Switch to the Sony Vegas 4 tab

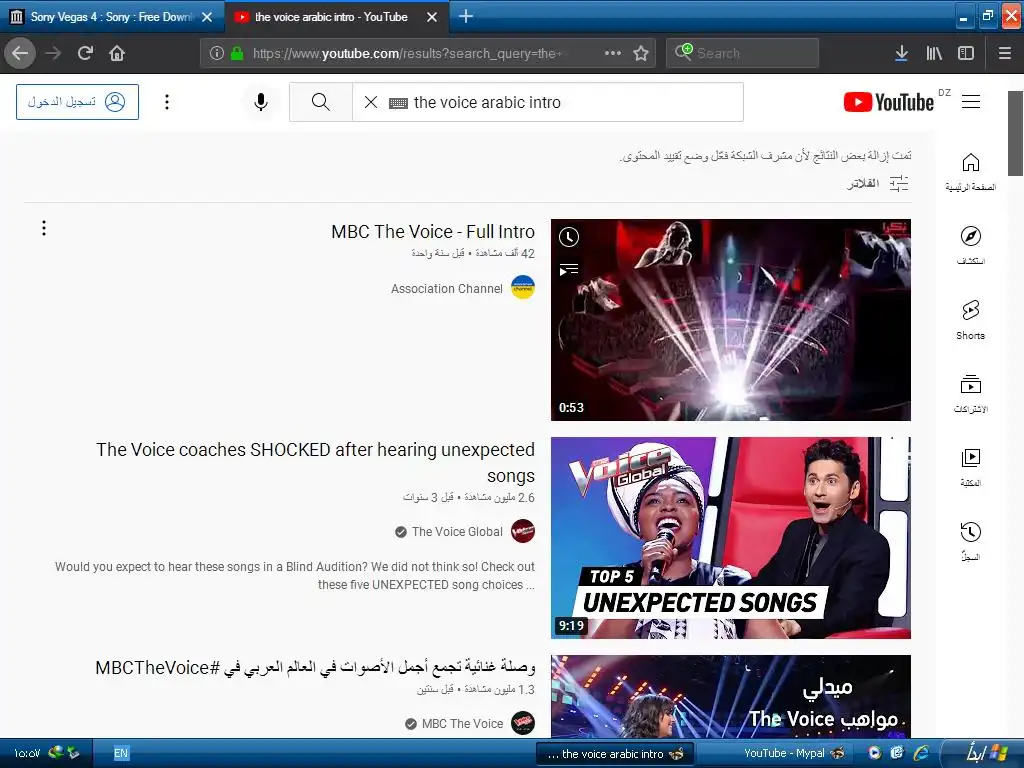pos(112,17)
